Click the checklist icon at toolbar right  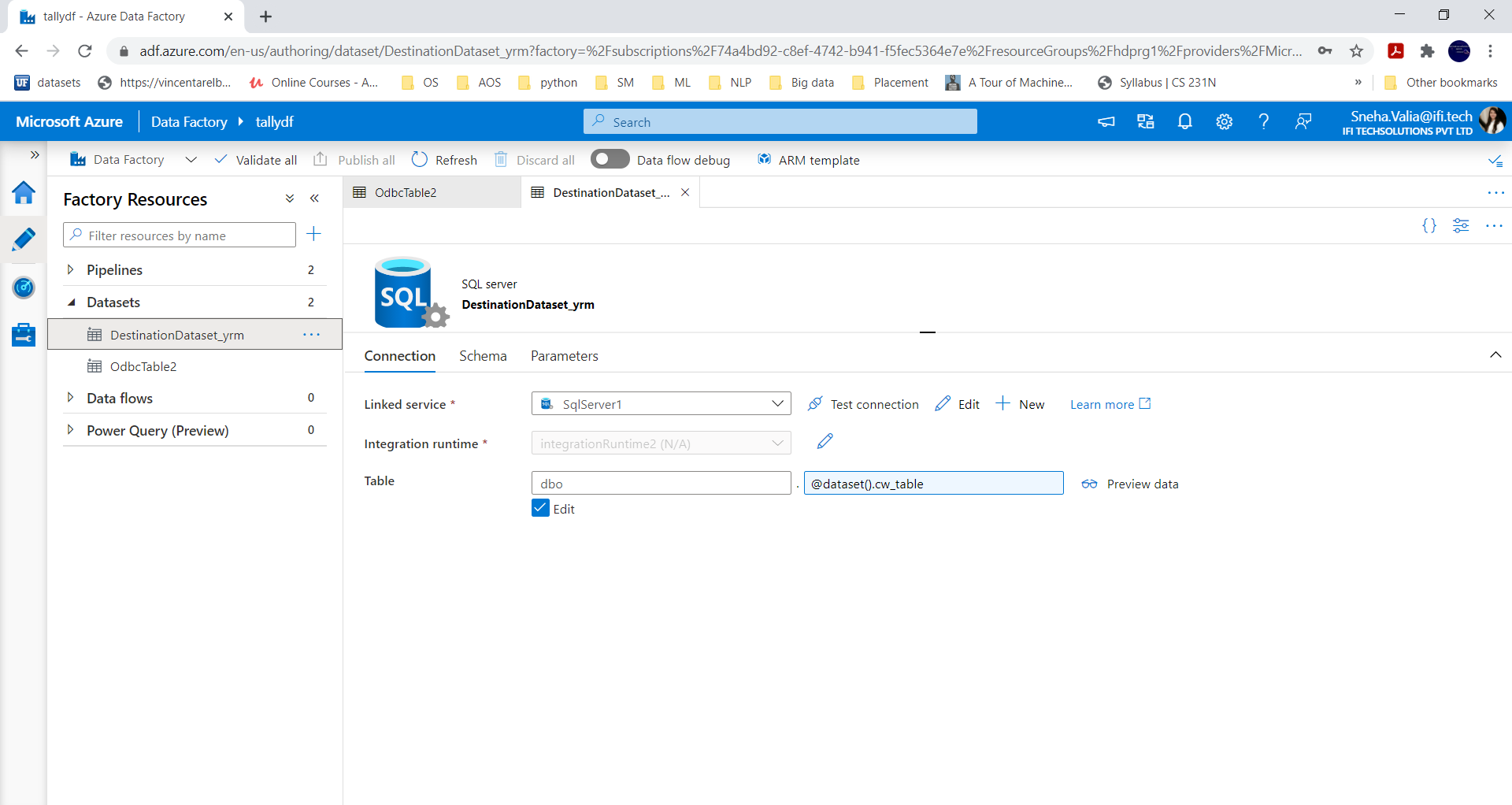[1495, 161]
